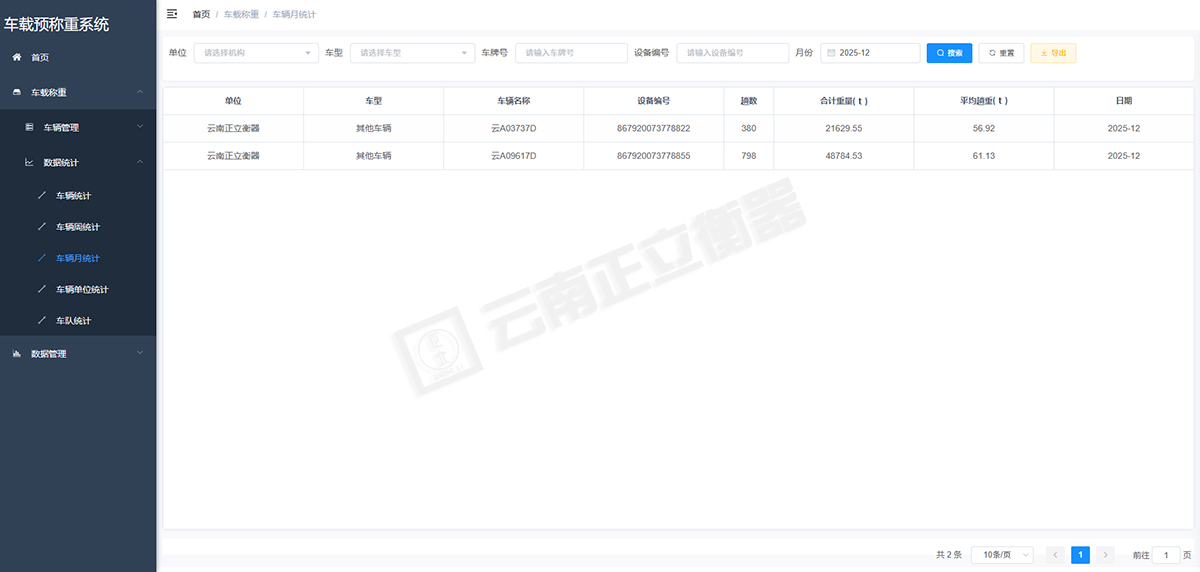Collapse the 数据统计 submenu chevron
This screenshot has height=572, width=1200.
(140, 162)
